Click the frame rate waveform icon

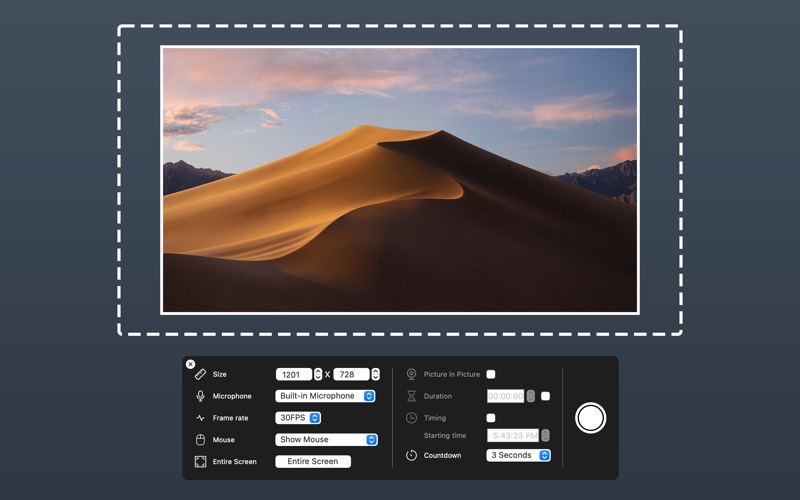click(x=201, y=418)
